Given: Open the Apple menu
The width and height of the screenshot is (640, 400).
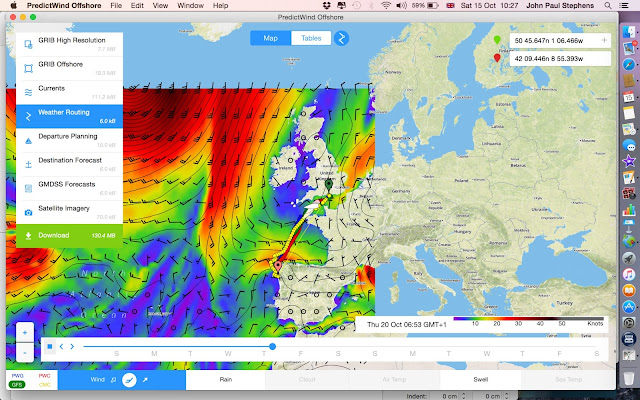Looking at the screenshot, I should click(x=13, y=5).
